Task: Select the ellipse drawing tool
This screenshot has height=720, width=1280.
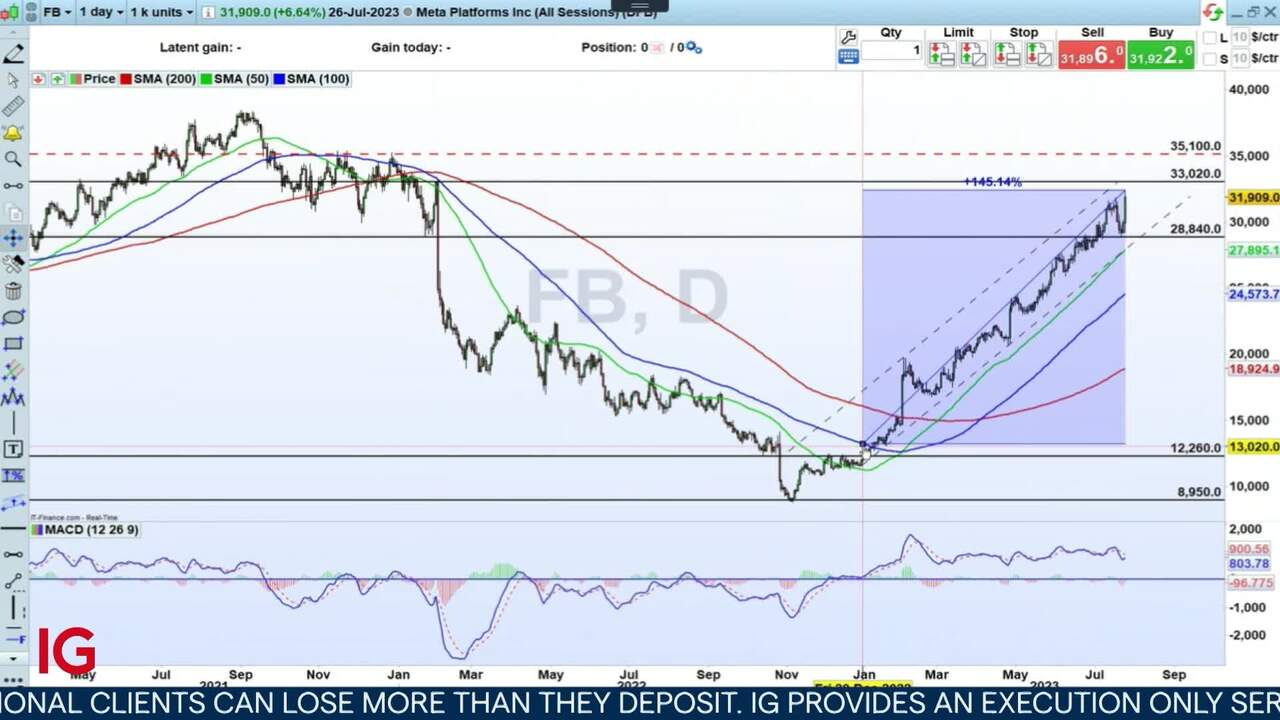Action: (13, 318)
